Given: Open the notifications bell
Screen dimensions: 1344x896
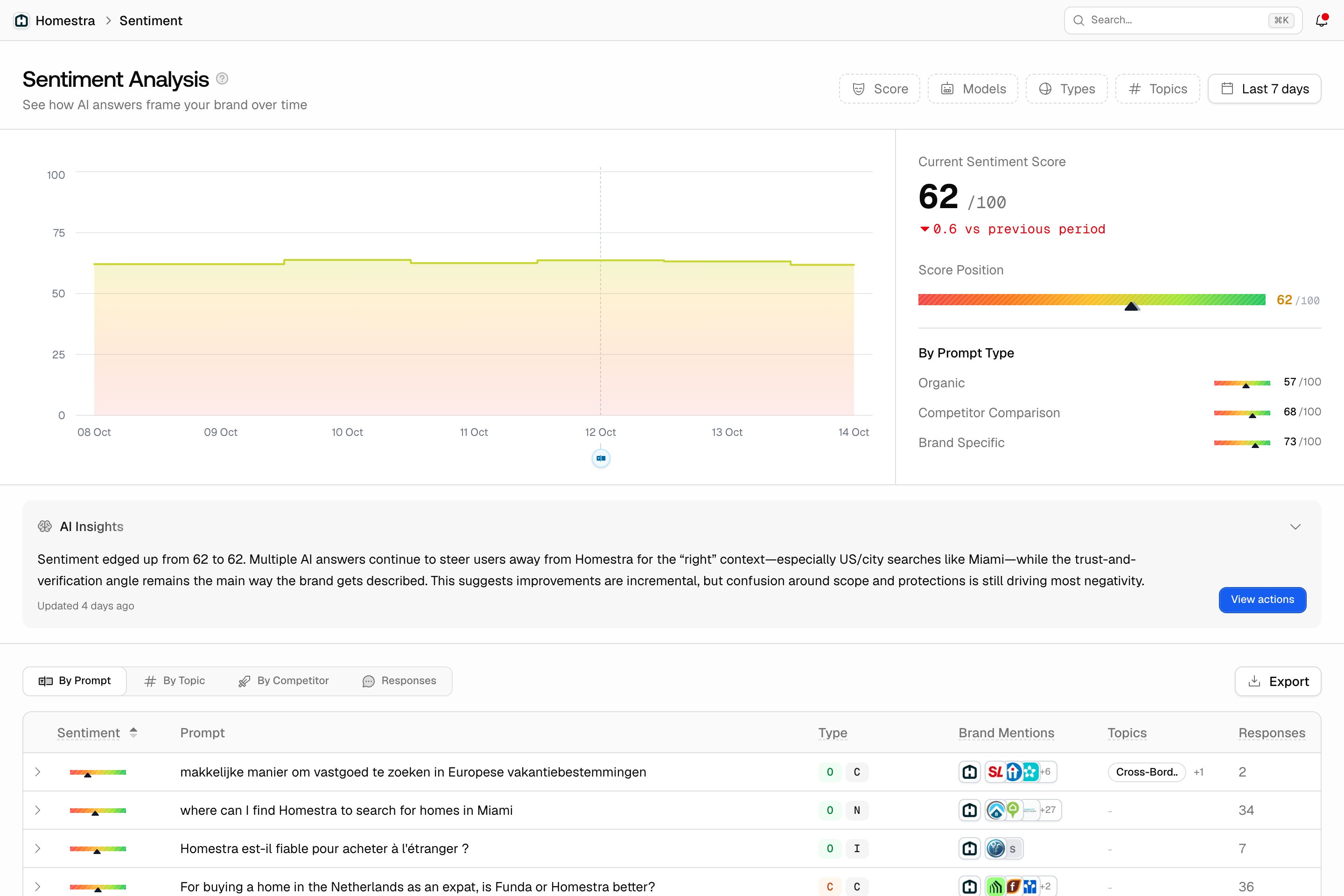Looking at the screenshot, I should [x=1321, y=21].
